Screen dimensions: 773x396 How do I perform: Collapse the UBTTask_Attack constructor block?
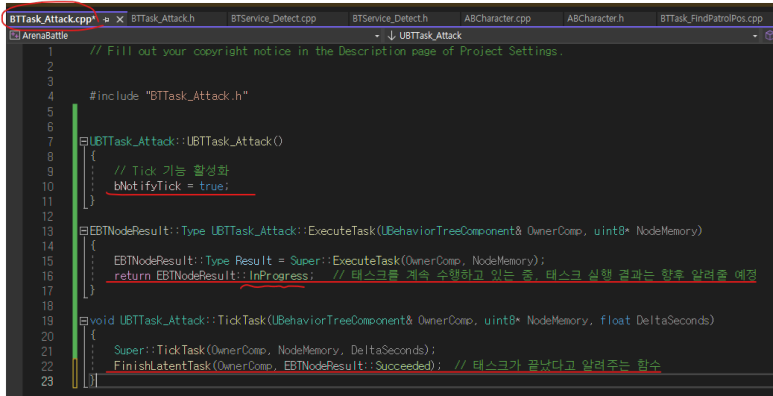[83, 142]
